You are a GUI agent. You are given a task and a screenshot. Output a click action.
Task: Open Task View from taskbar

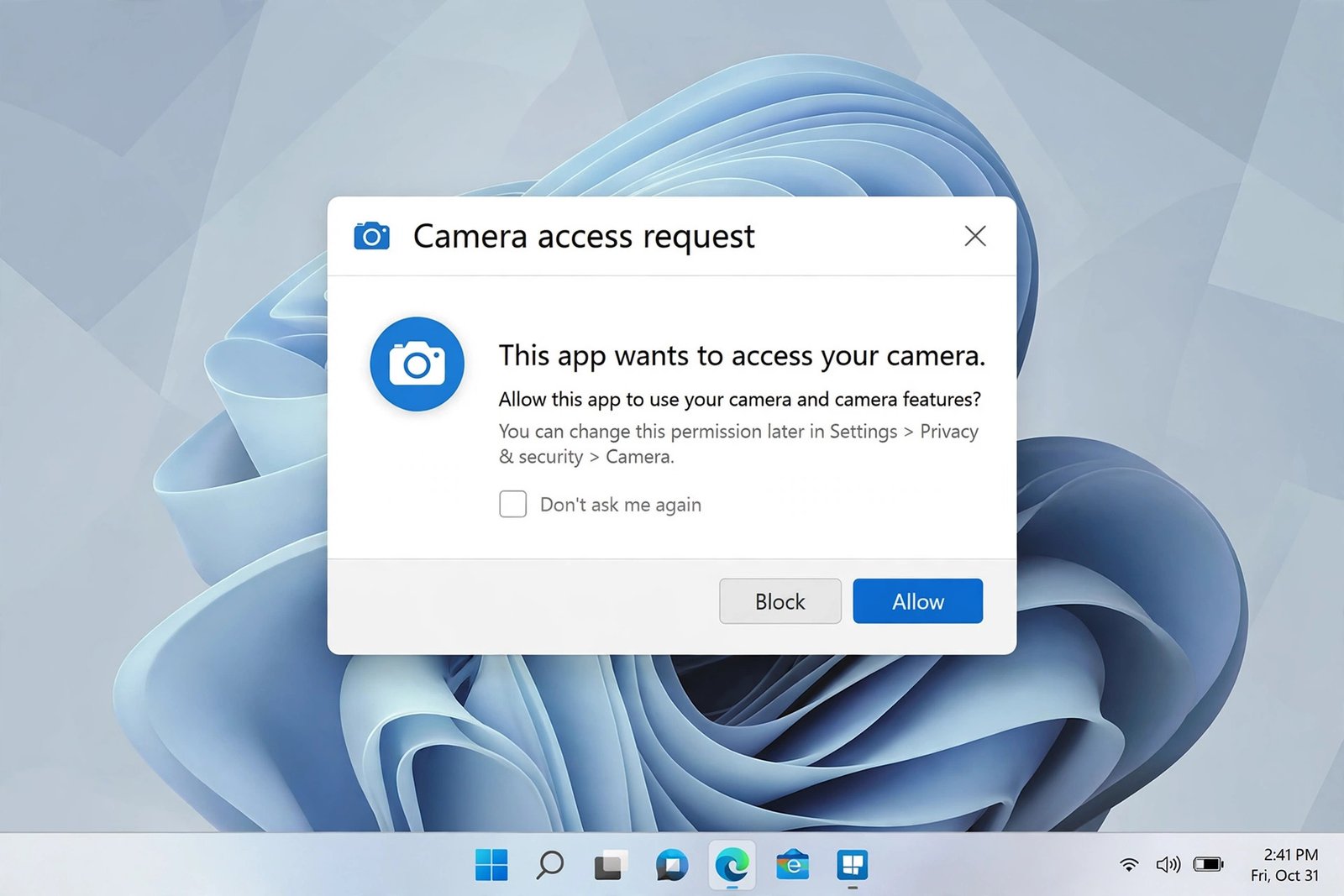click(x=611, y=865)
